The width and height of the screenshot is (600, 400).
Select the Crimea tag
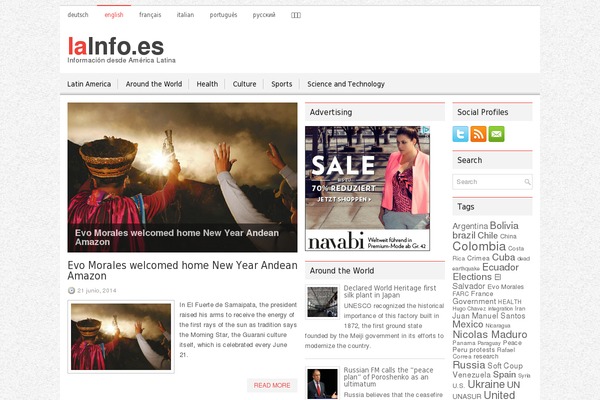coord(478,258)
